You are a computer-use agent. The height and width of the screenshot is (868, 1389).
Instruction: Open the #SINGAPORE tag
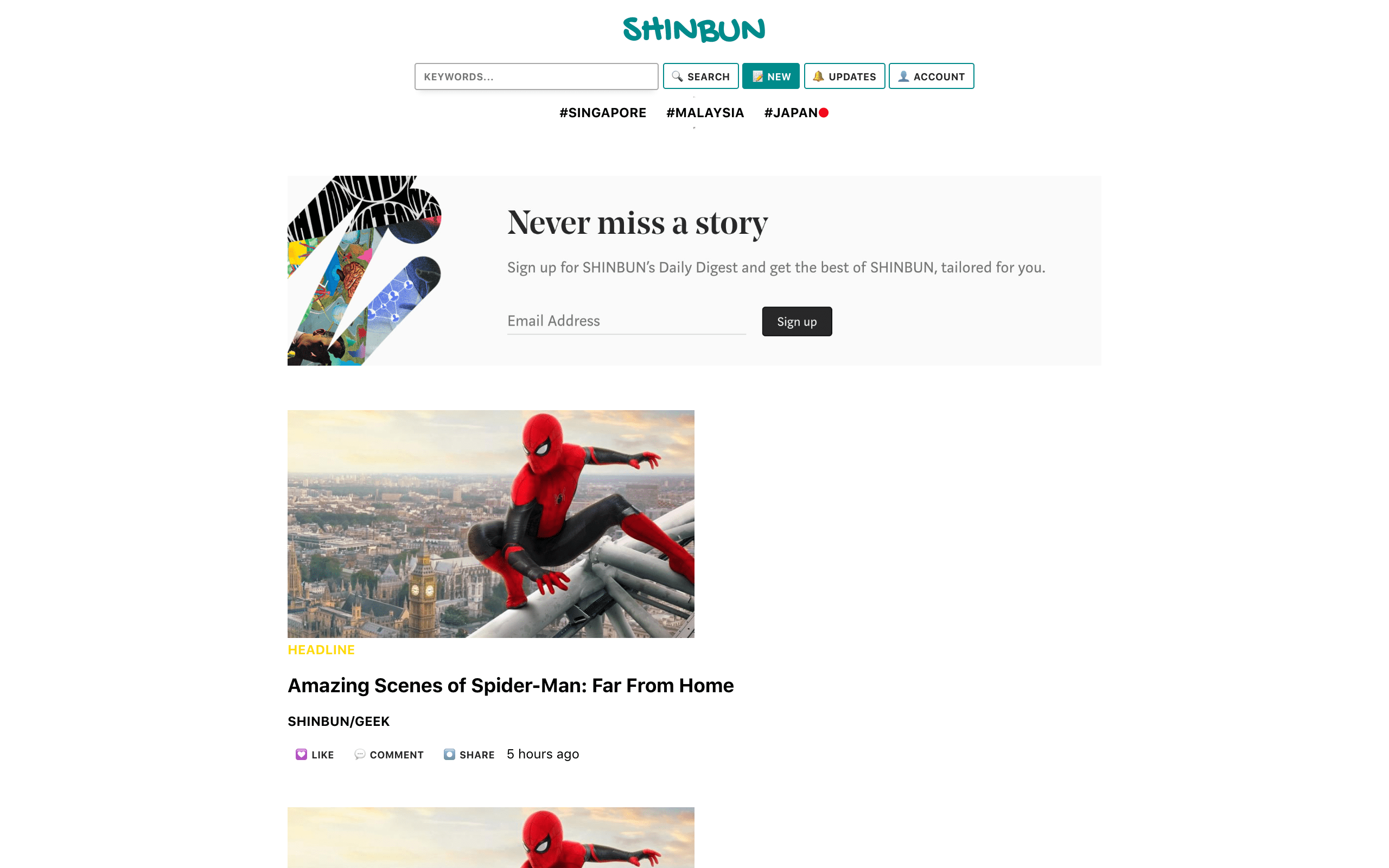point(603,112)
